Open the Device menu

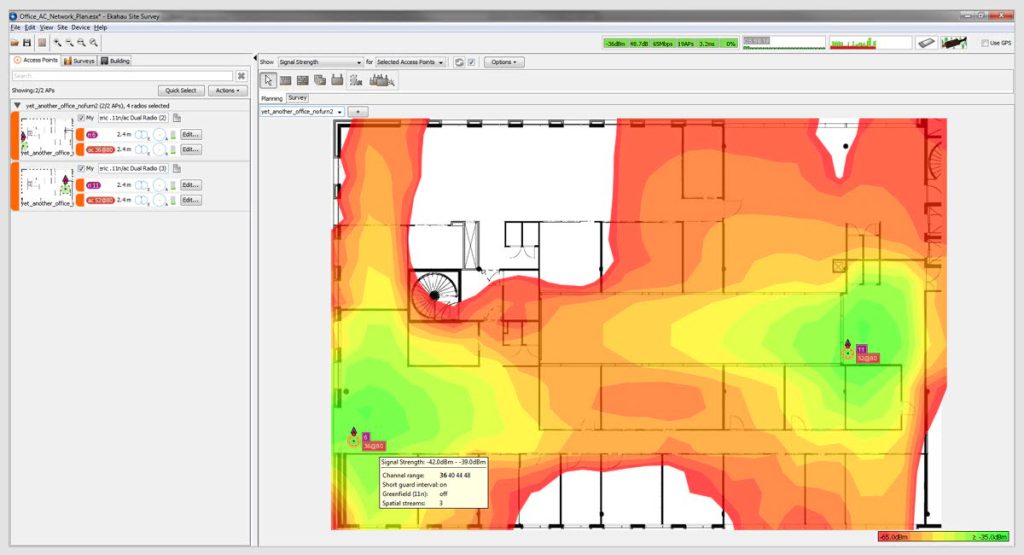coord(81,27)
